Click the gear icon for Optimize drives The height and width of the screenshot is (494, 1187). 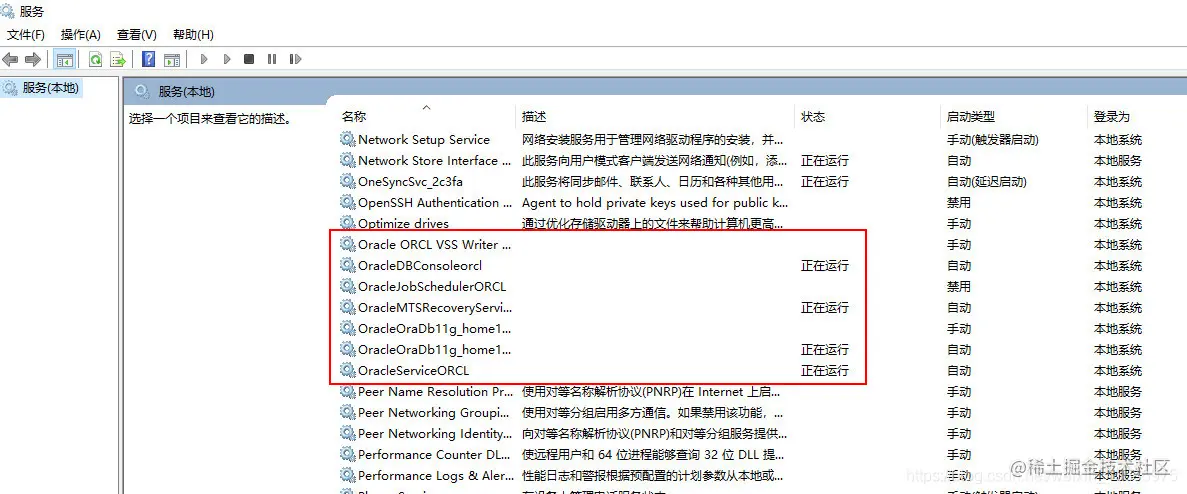347,223
